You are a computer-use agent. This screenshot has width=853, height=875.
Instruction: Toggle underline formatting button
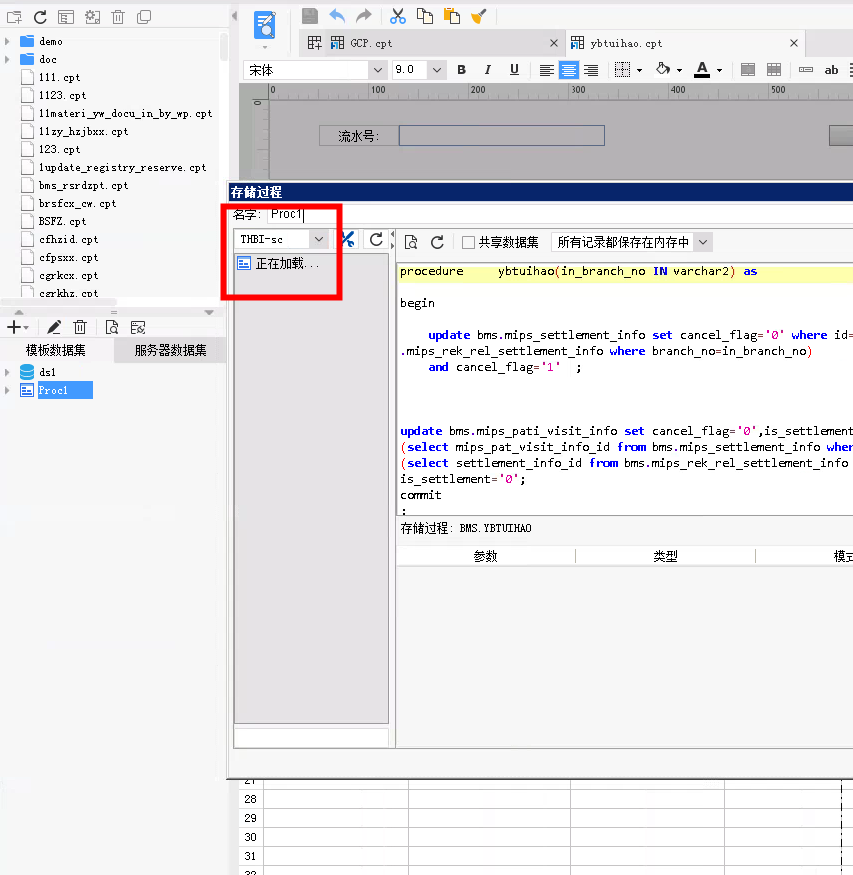tap(514, 70)
